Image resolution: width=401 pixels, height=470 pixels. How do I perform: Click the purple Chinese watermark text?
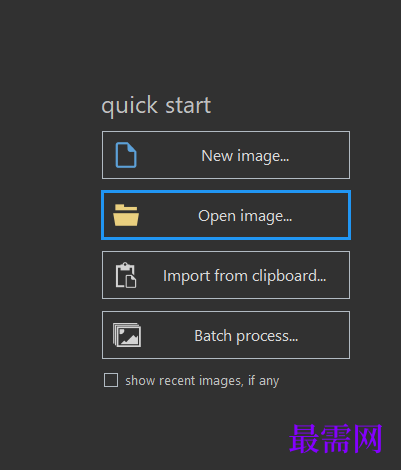tap(336, 439)
